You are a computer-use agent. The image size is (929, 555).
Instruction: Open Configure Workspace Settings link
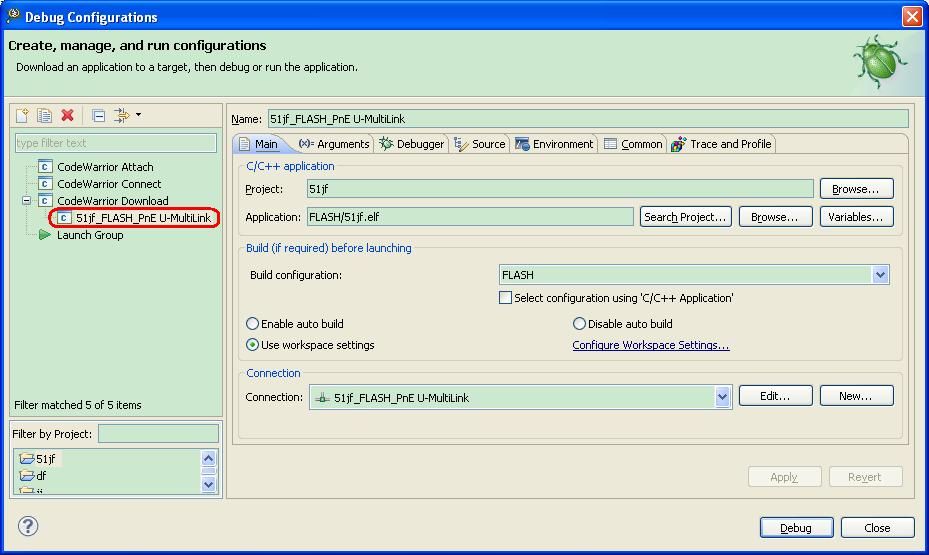(x=651, y=345)
